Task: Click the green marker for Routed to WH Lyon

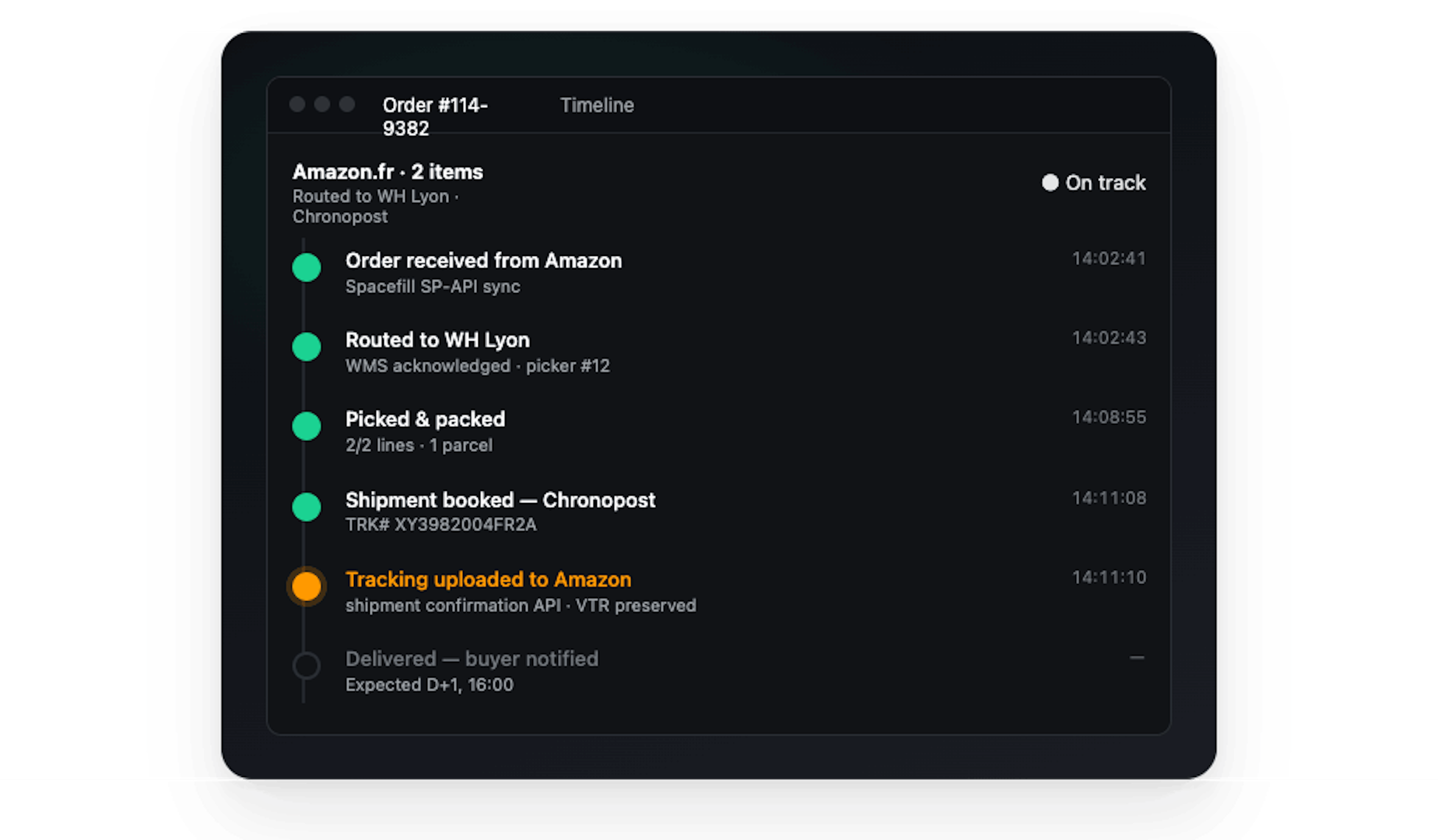Action: [x=307, y=347]
